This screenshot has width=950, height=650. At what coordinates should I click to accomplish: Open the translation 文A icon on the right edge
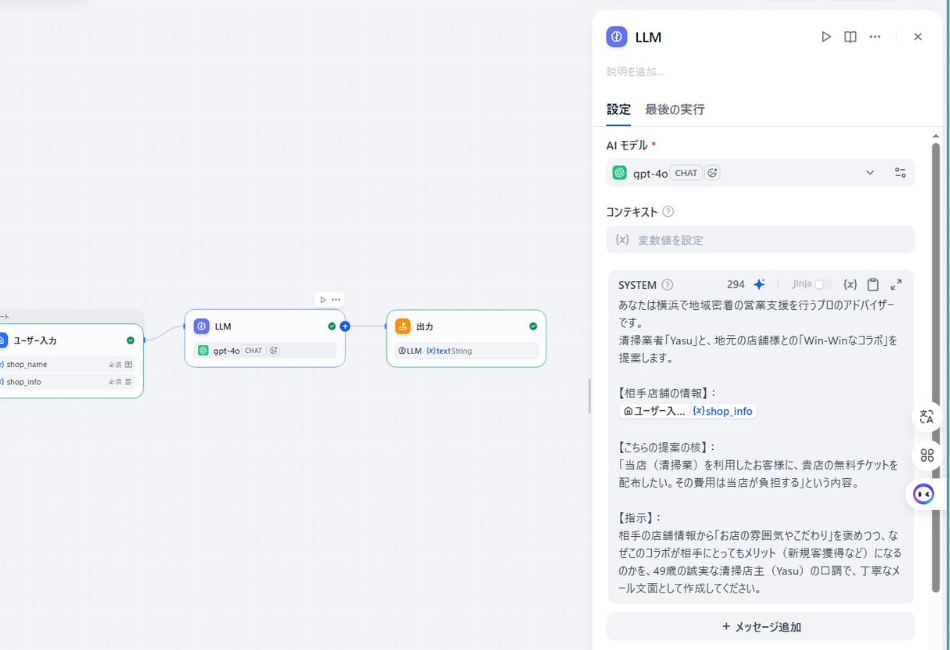(925, 418)
